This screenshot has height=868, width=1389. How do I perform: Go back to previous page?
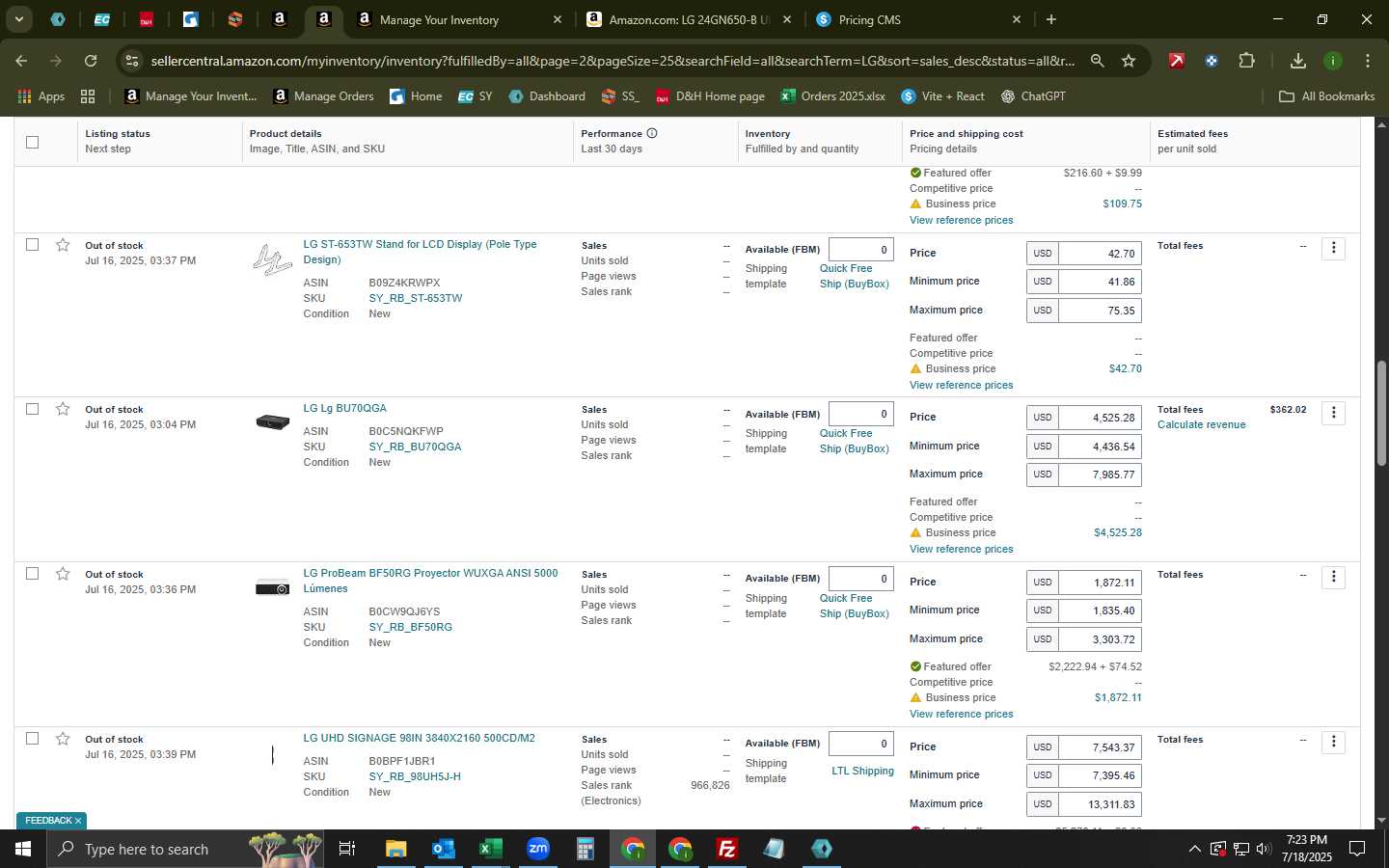pyautogui.click(x=21, y=61)
